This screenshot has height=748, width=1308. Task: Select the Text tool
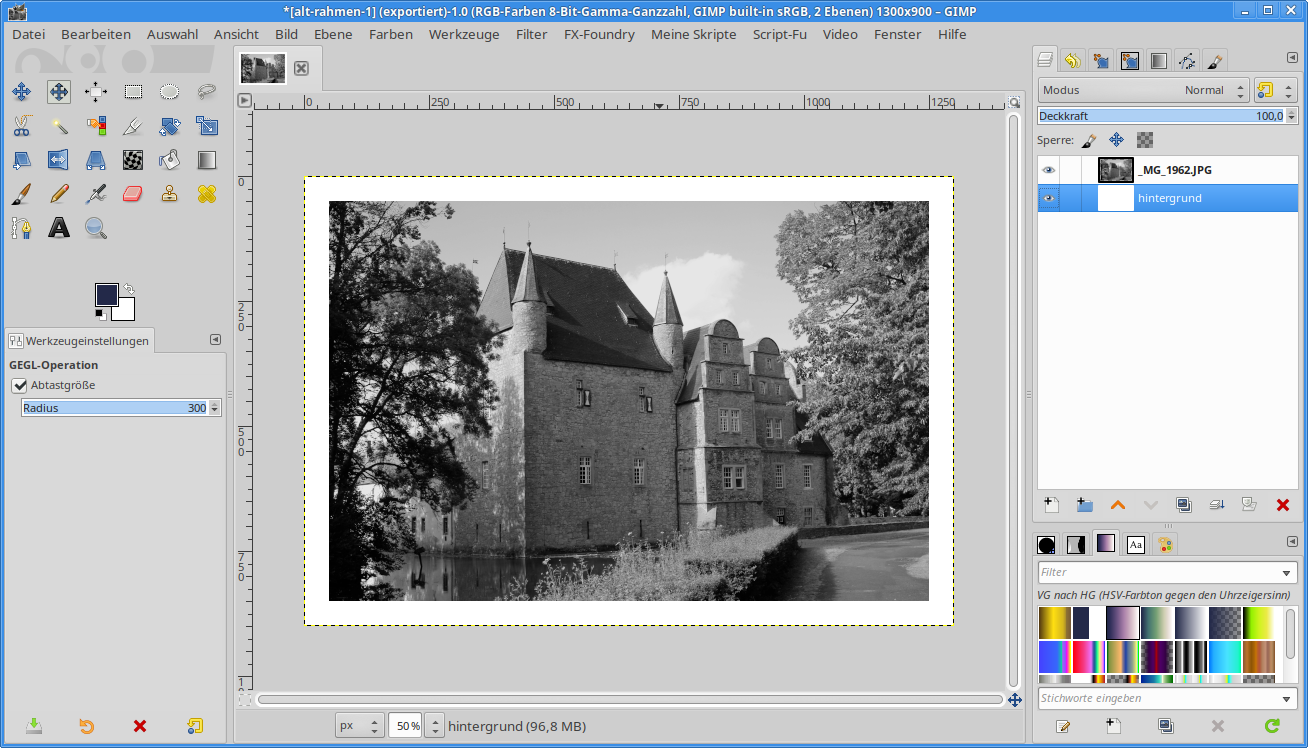click(x=59, y=228)
